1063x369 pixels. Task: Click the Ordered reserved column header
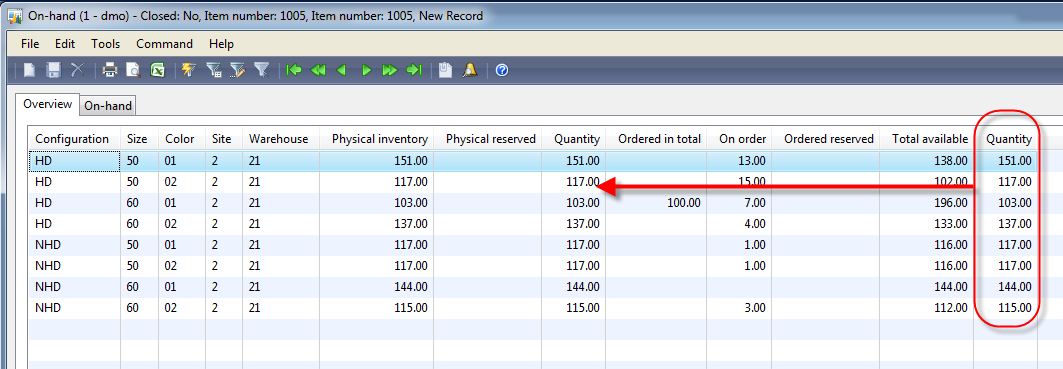click(826, 139)
